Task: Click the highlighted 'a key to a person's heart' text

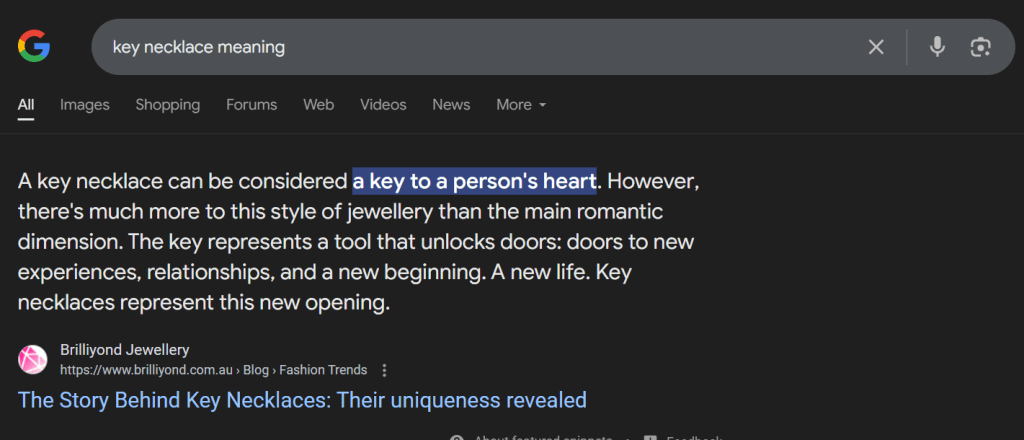Action: (474, 182)
